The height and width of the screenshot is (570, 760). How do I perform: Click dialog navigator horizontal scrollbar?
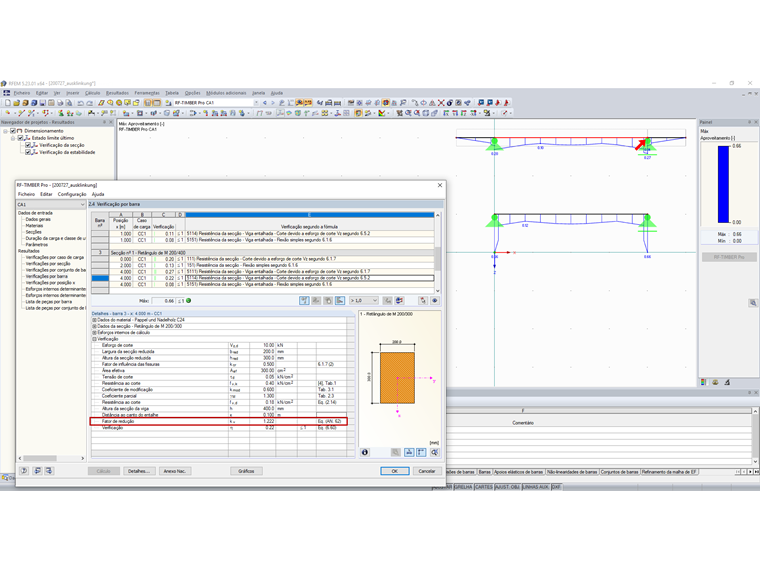pyautogui.click(x=51, y=458)
